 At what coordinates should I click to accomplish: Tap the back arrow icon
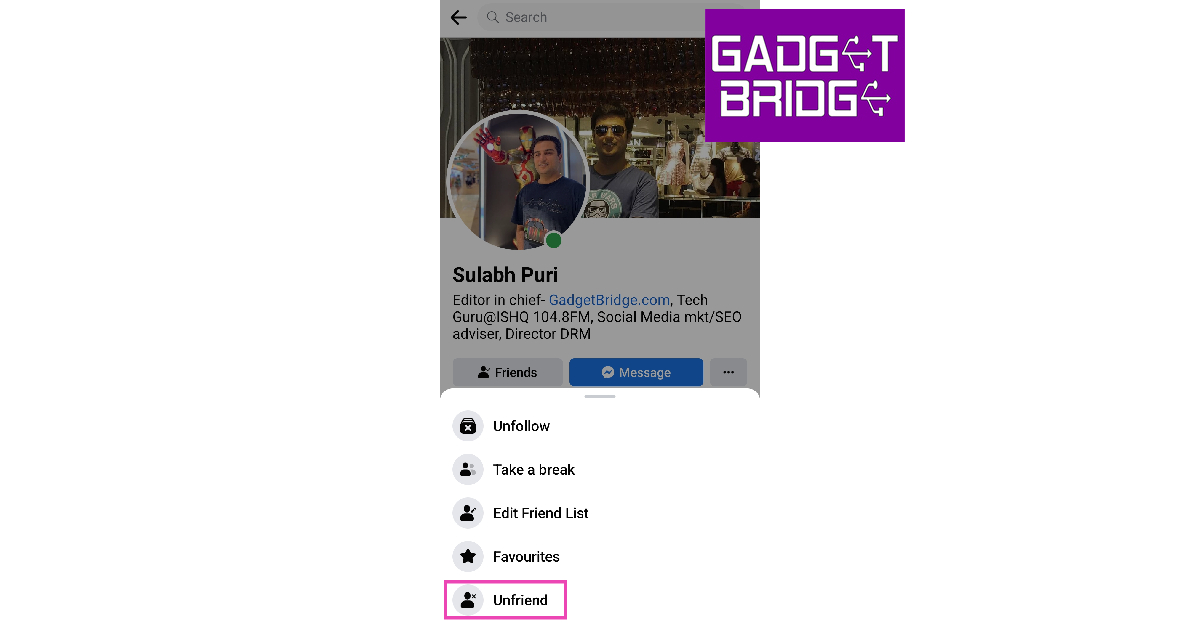(x=458, y=17)
